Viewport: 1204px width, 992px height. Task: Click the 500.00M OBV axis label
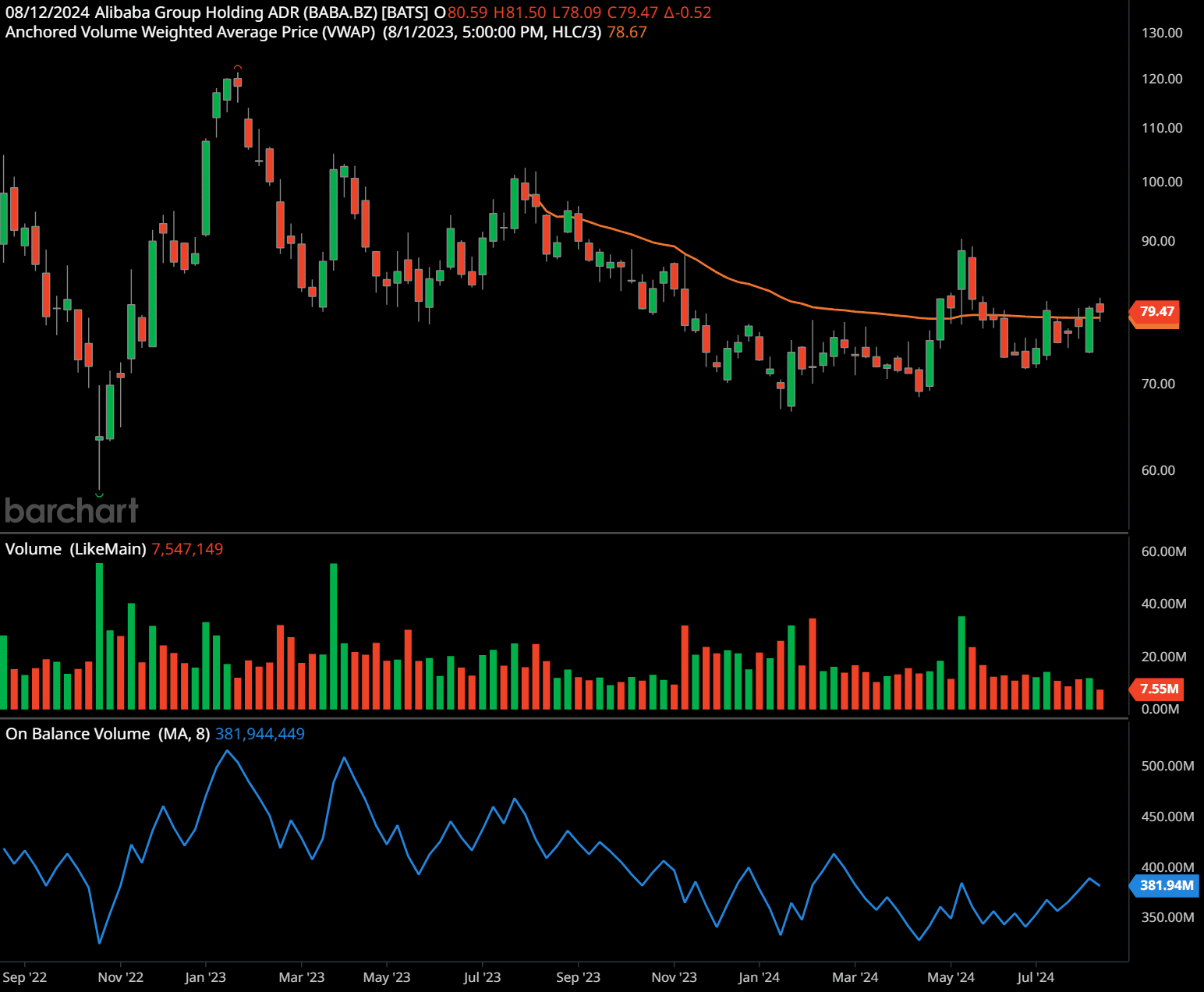pyautogui.click(x=1167, y=766)
